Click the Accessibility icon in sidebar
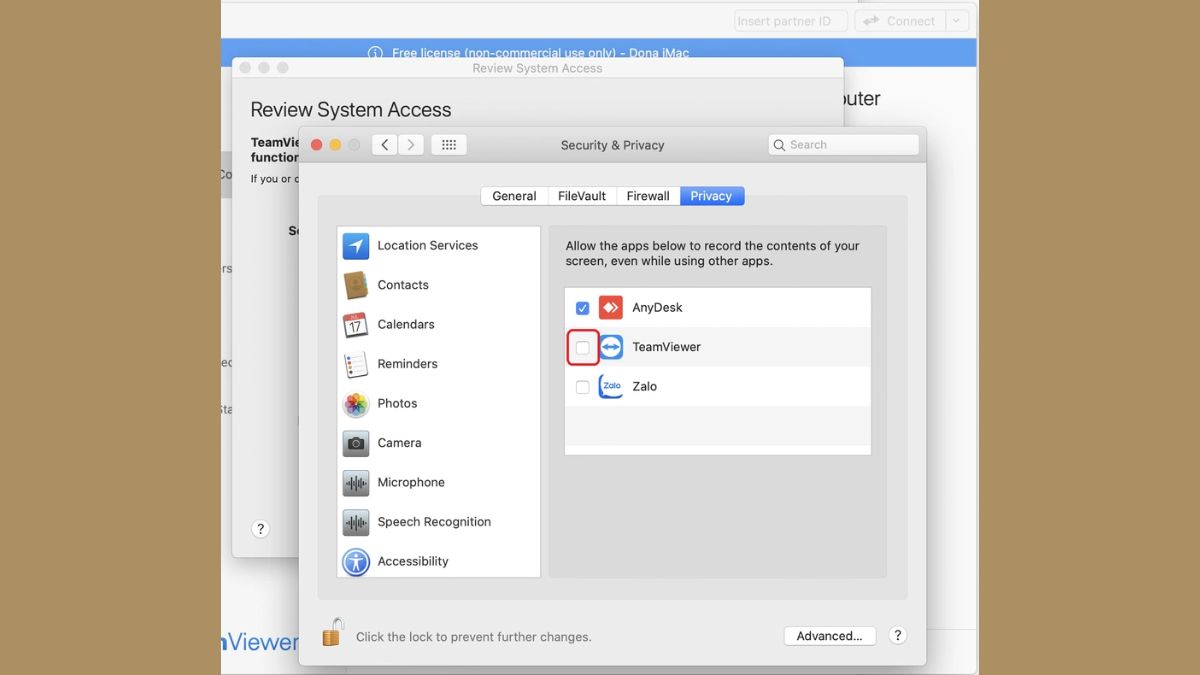The image size is (1200, 675). point(356,562)
